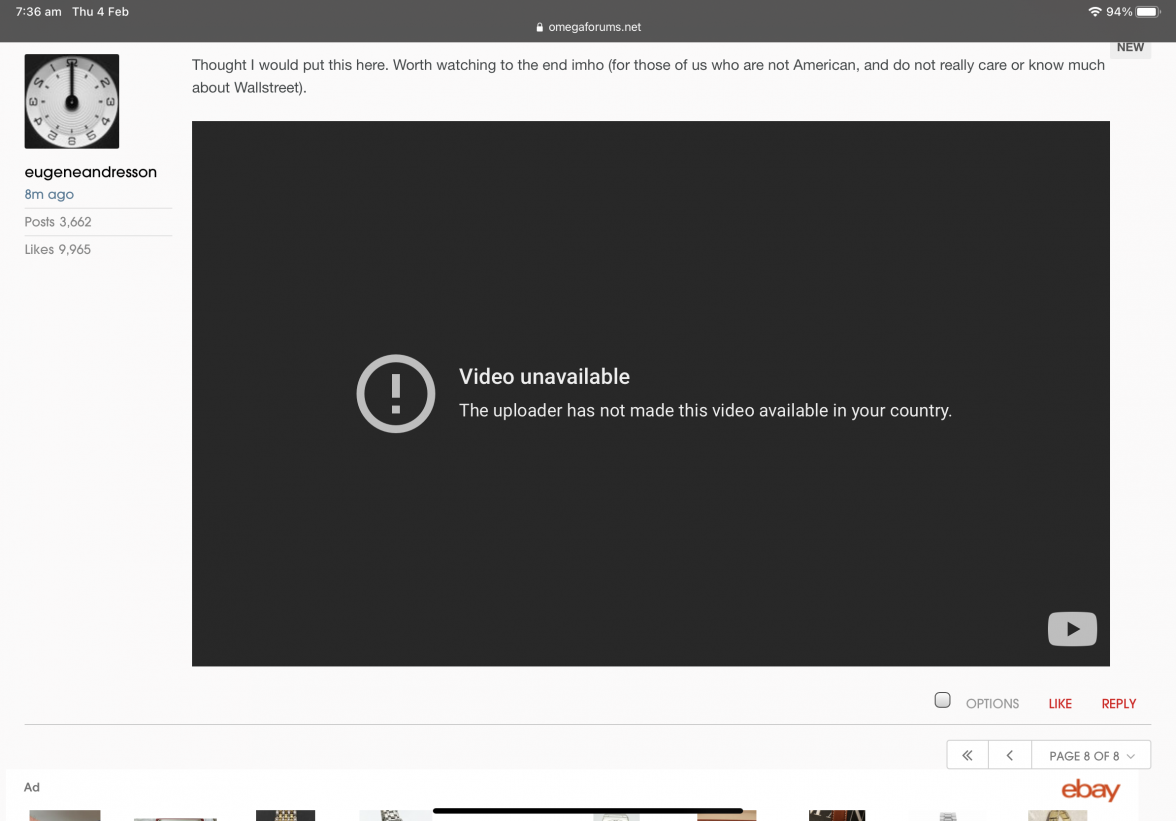Jump to first page with double-arrow button
This screenshot has height=821, width=1176.
[x=967, y=756]
